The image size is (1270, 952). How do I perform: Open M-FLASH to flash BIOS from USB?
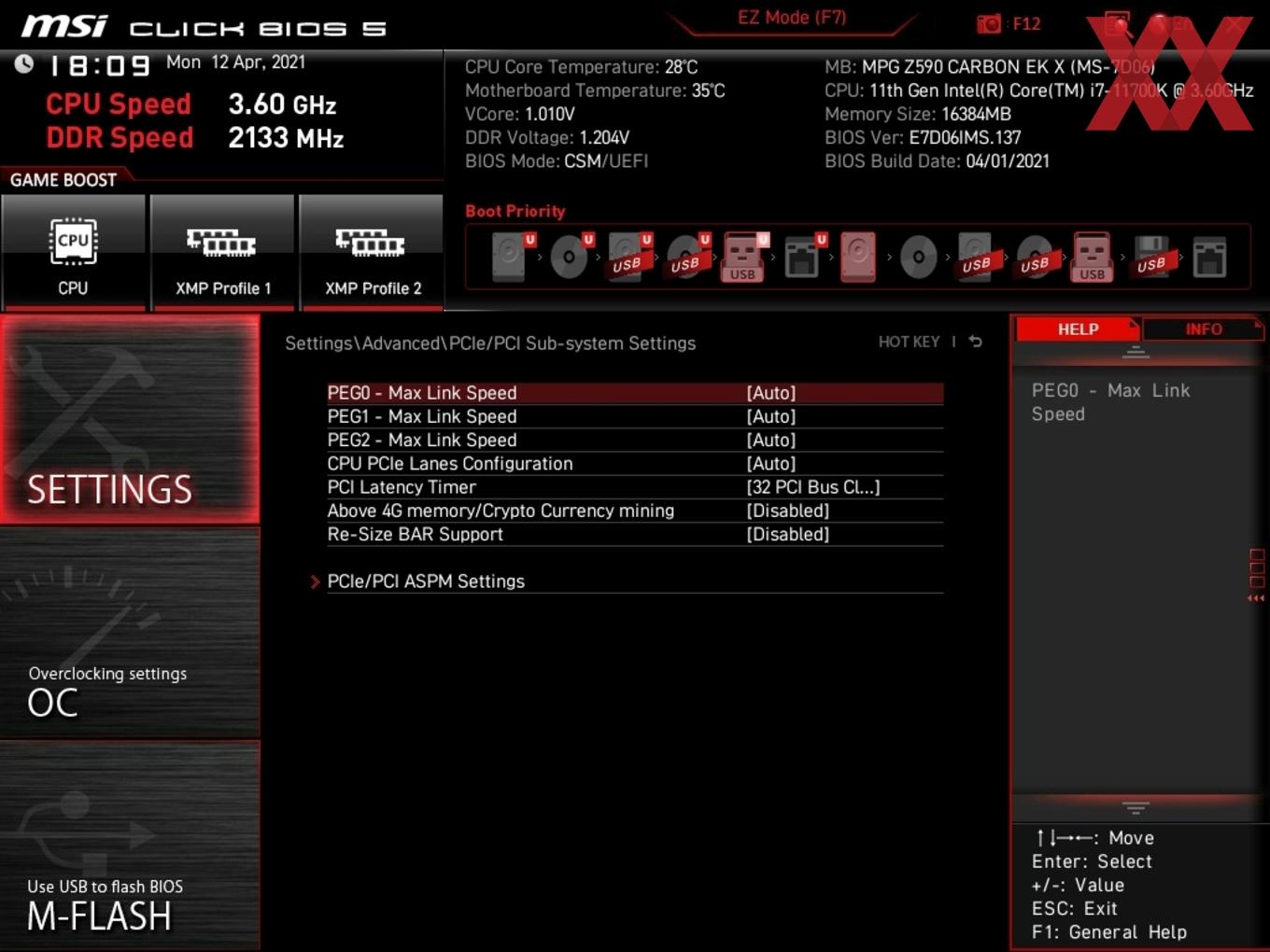coord(130,846)
